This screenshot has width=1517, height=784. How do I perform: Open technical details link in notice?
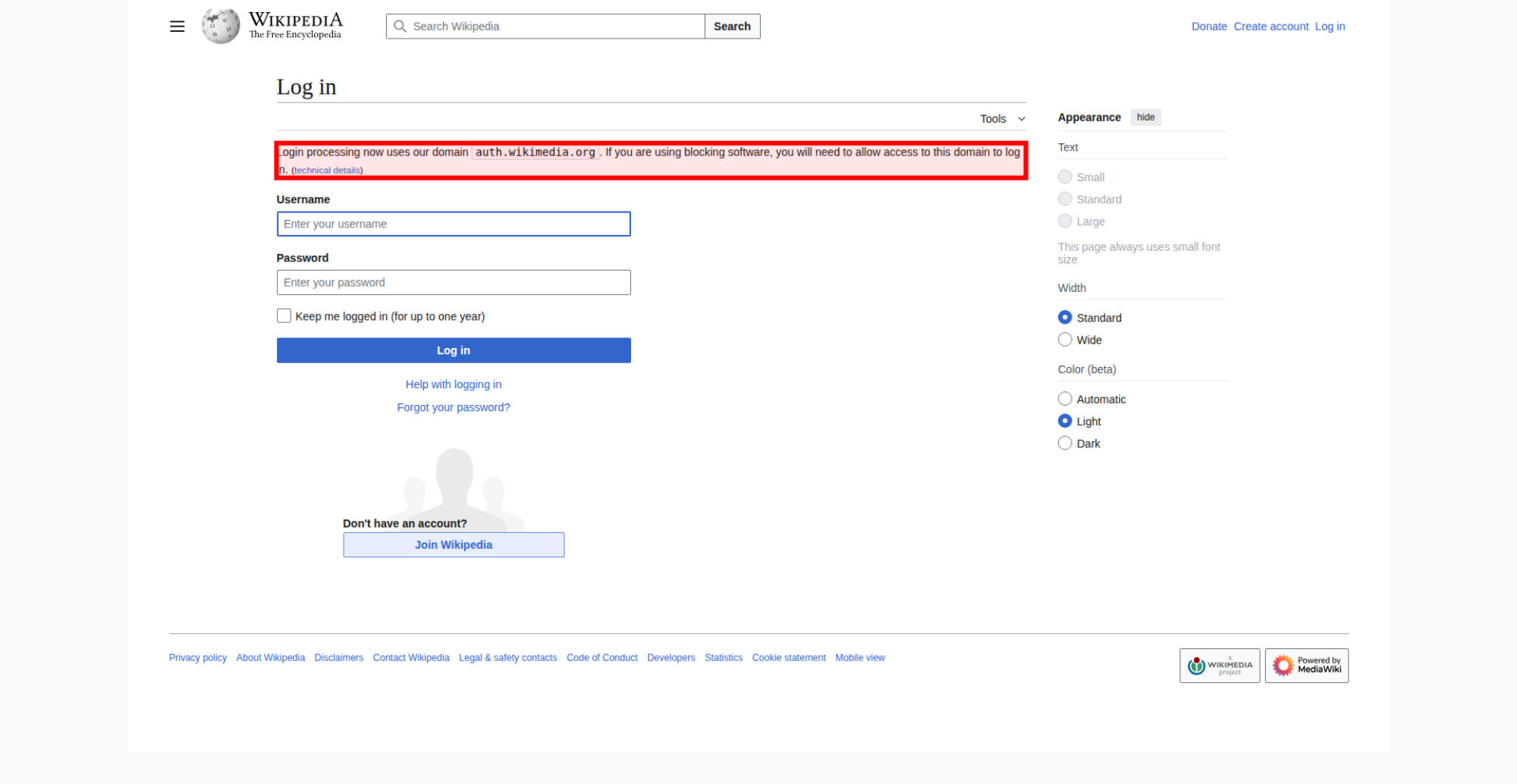click(x=327, y=171)
